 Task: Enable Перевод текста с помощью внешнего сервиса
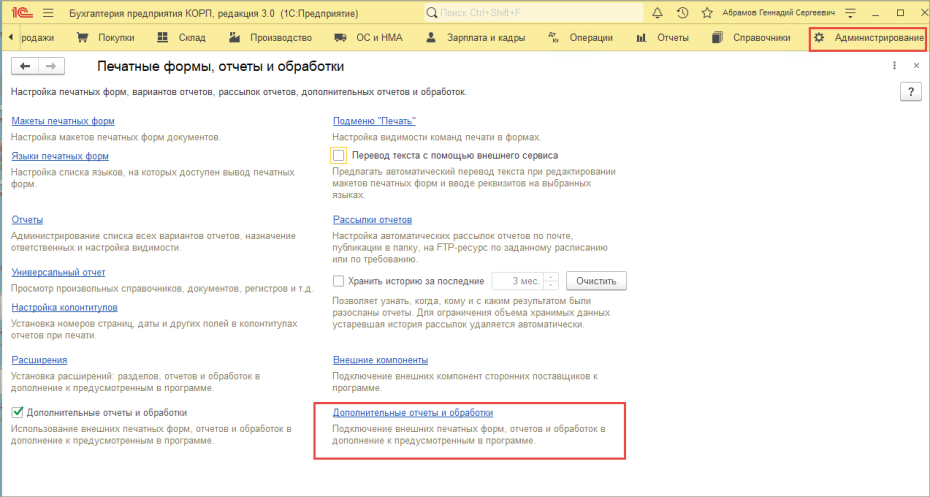pos(339,155)
